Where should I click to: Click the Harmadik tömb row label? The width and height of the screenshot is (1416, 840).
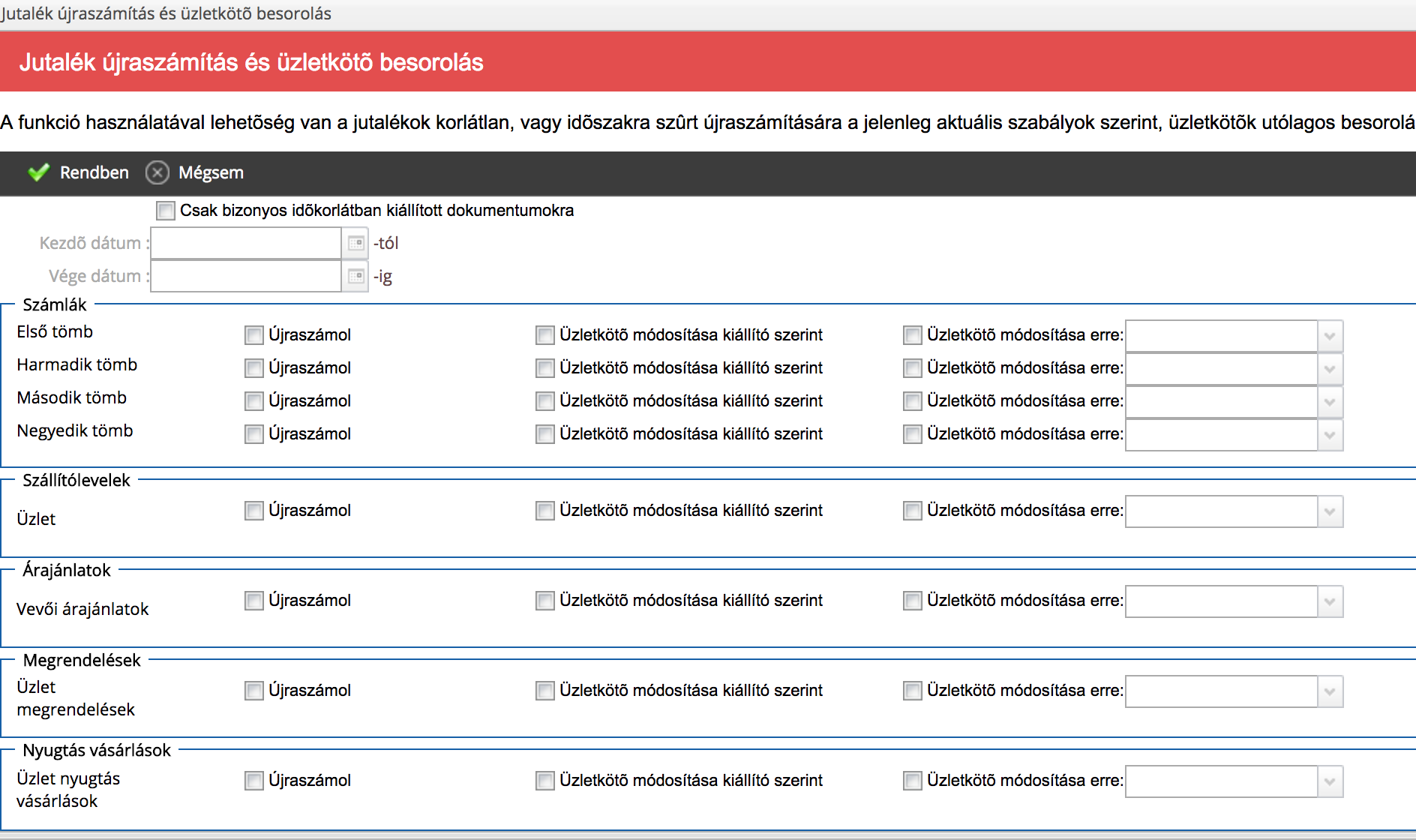pos(77,364)
